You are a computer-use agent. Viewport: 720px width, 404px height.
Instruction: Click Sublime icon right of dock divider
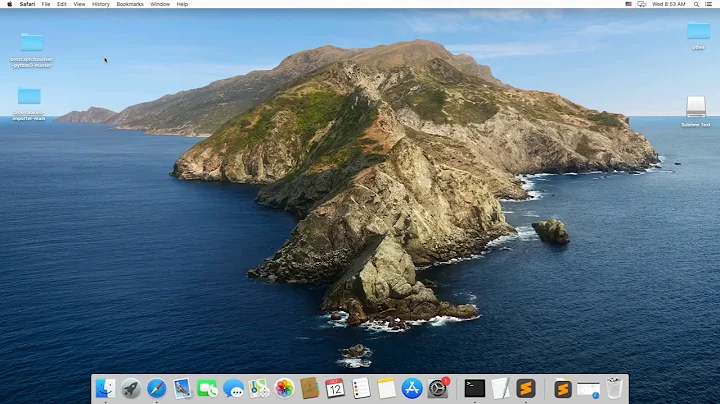pyautogui.click(x=563, y=389)
